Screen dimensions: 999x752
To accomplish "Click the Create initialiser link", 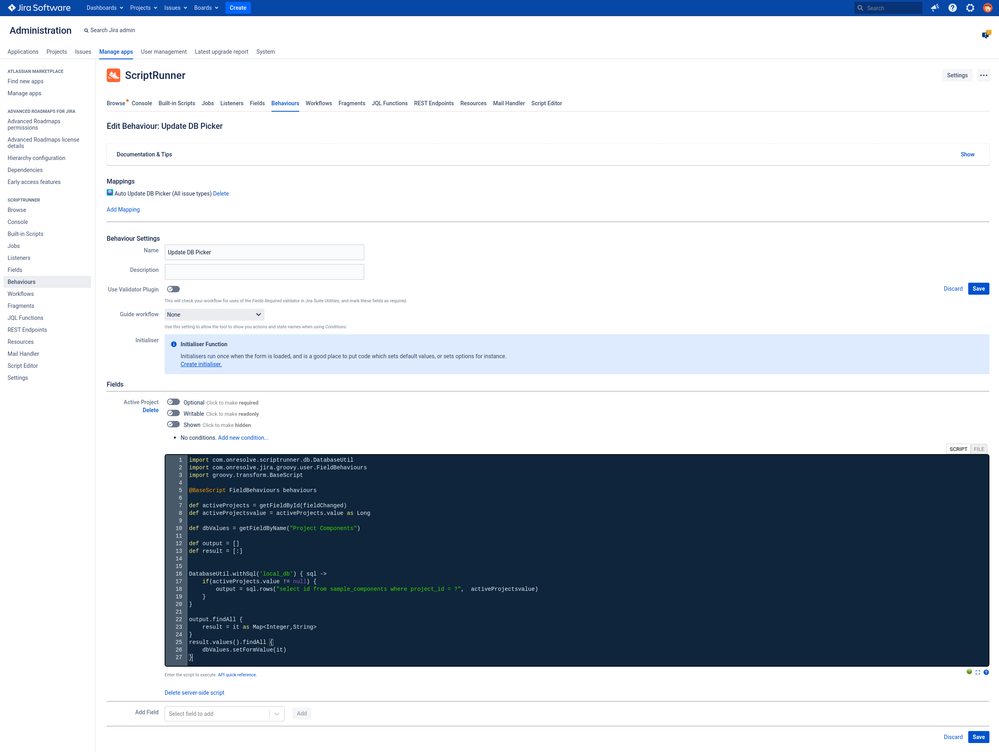I will [x=200, y=364].
